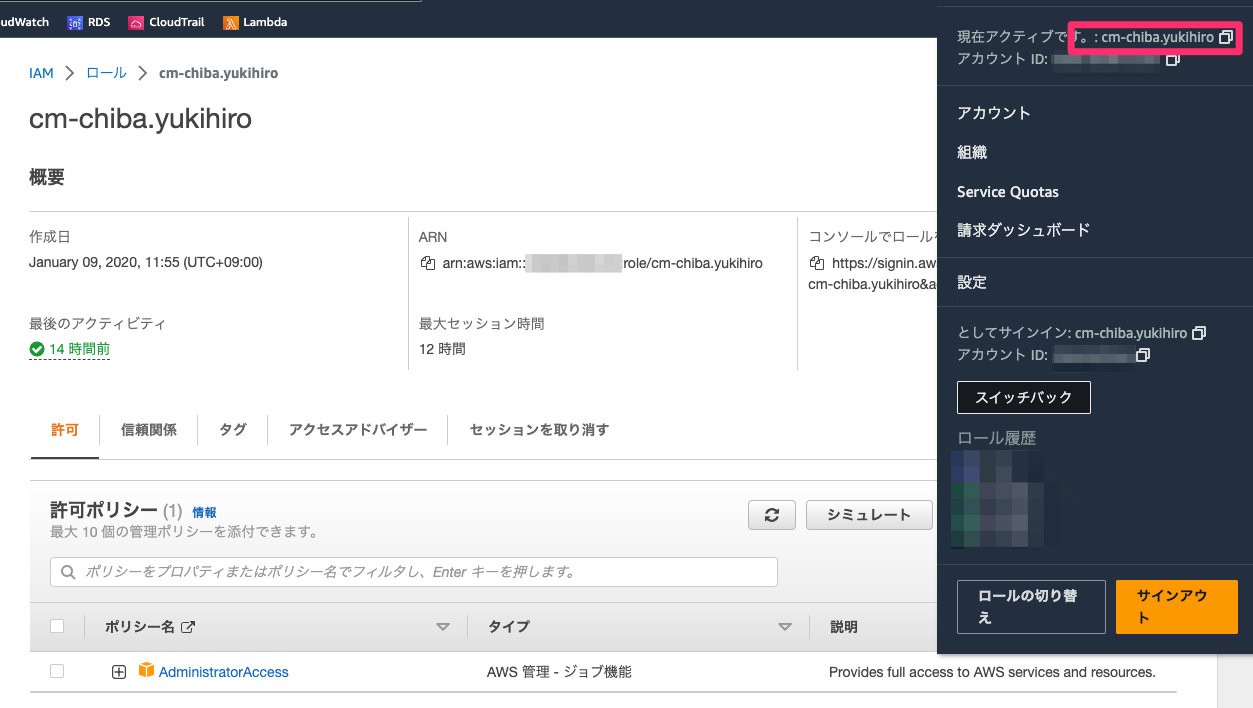
Task: Open the CloudTrail console shortcut
Action: click(x=166, y=21)
